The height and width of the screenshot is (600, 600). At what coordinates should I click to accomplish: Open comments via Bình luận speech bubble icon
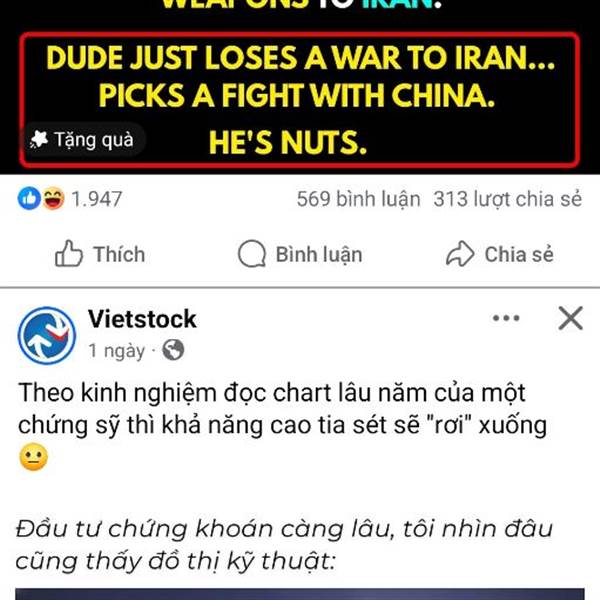tap(252, 254)
